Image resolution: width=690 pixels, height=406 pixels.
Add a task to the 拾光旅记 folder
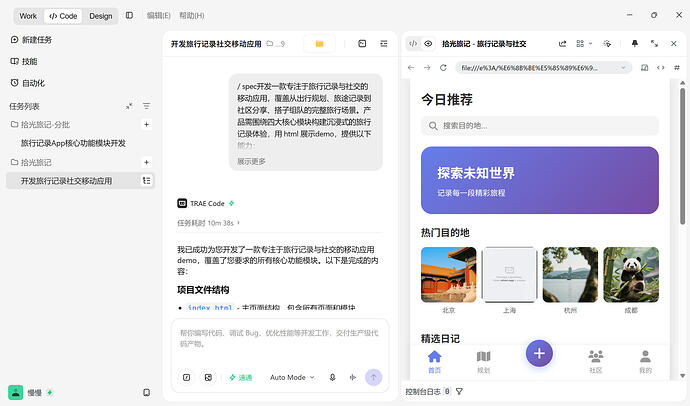tap(147, 162)
